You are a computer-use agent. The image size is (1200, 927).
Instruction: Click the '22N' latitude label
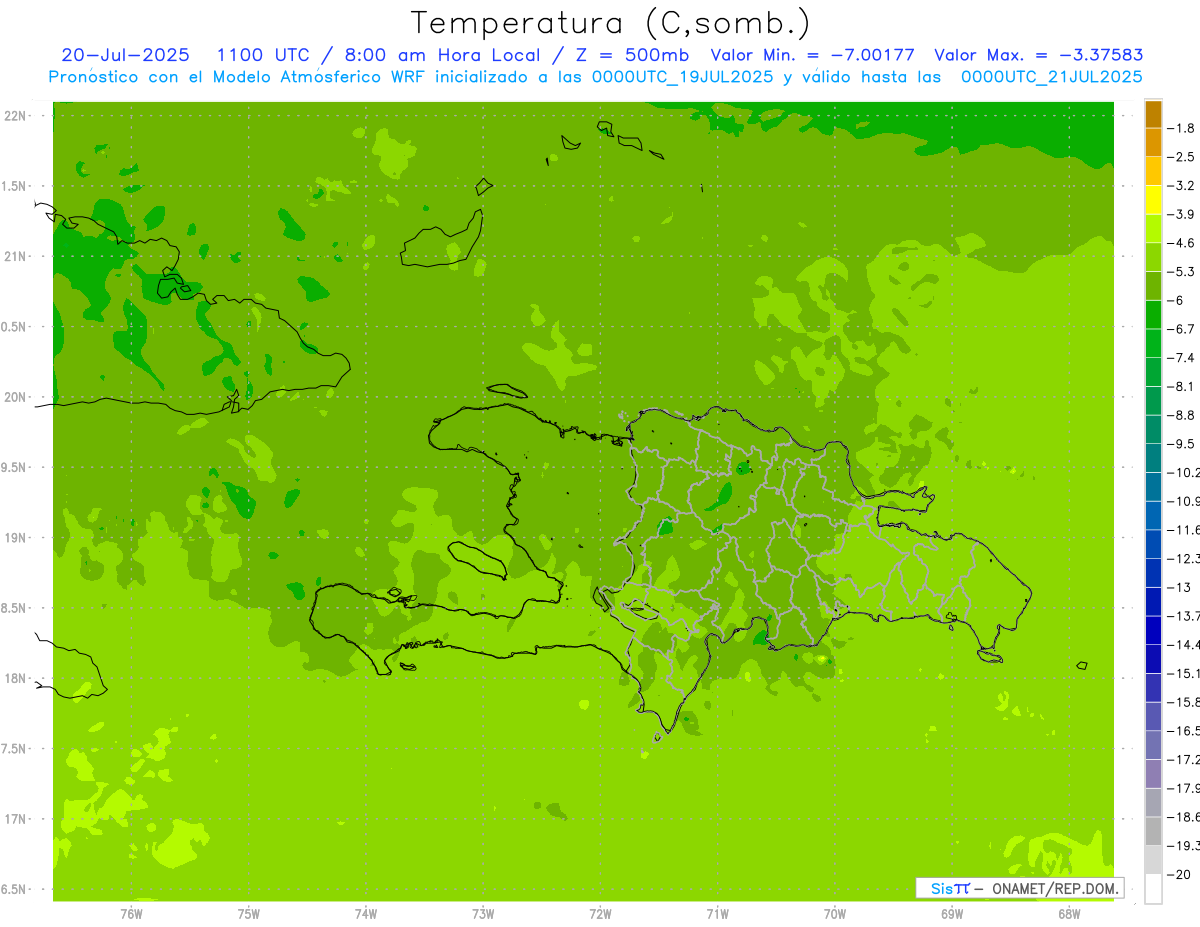[16, 116]
